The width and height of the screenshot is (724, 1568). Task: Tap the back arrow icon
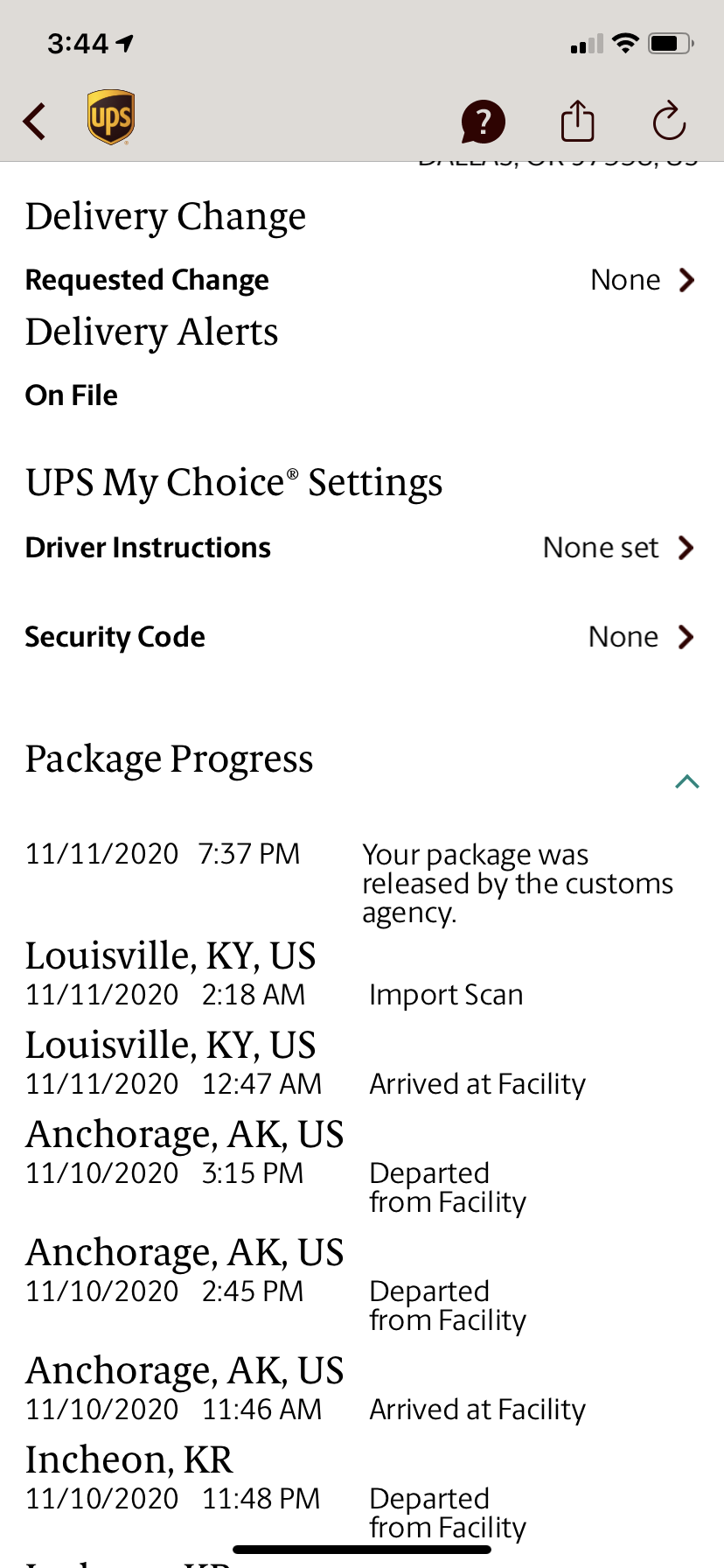click(x=35, y=122)
